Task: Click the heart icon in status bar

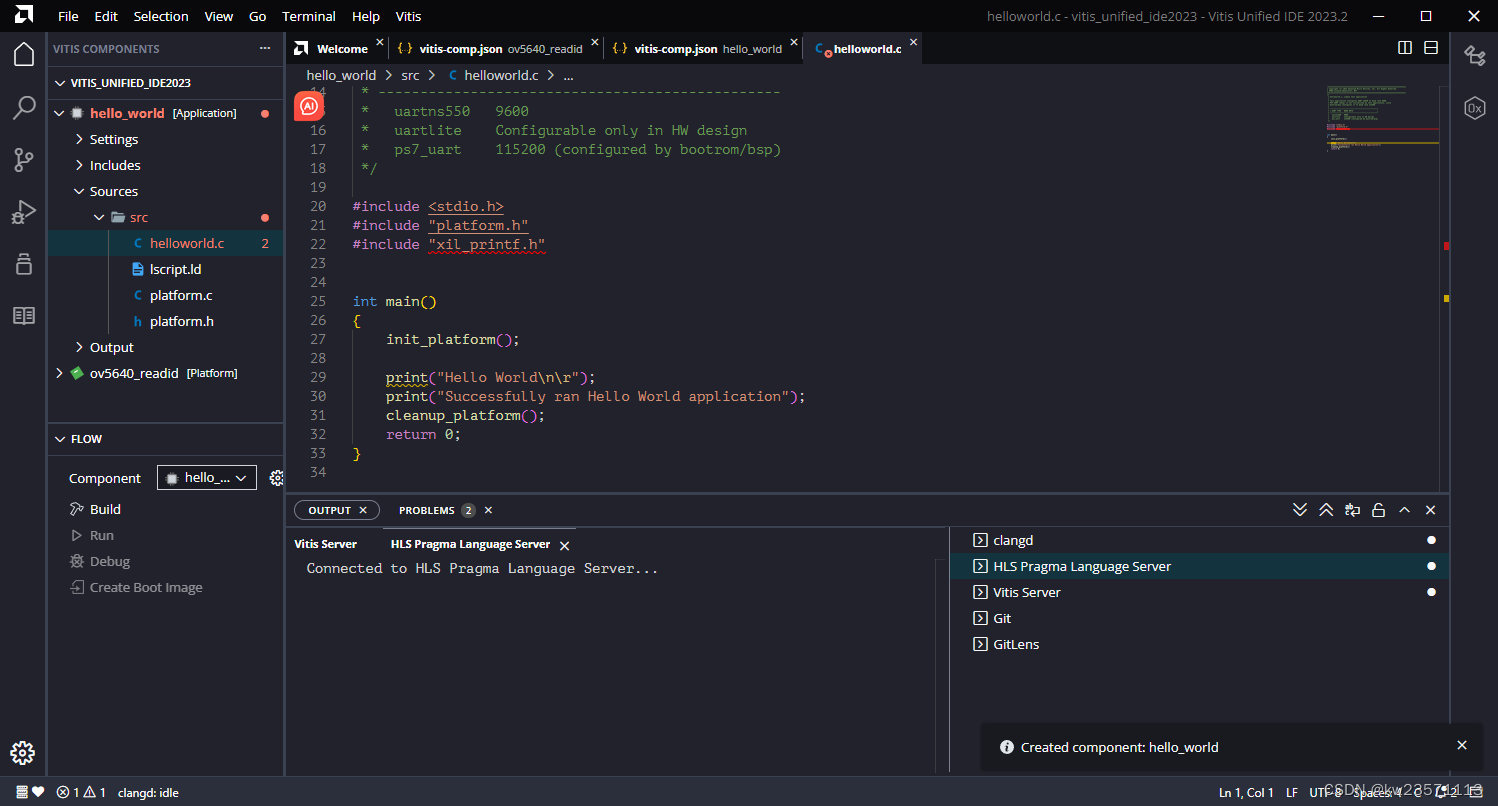Action: pos(38,792)
